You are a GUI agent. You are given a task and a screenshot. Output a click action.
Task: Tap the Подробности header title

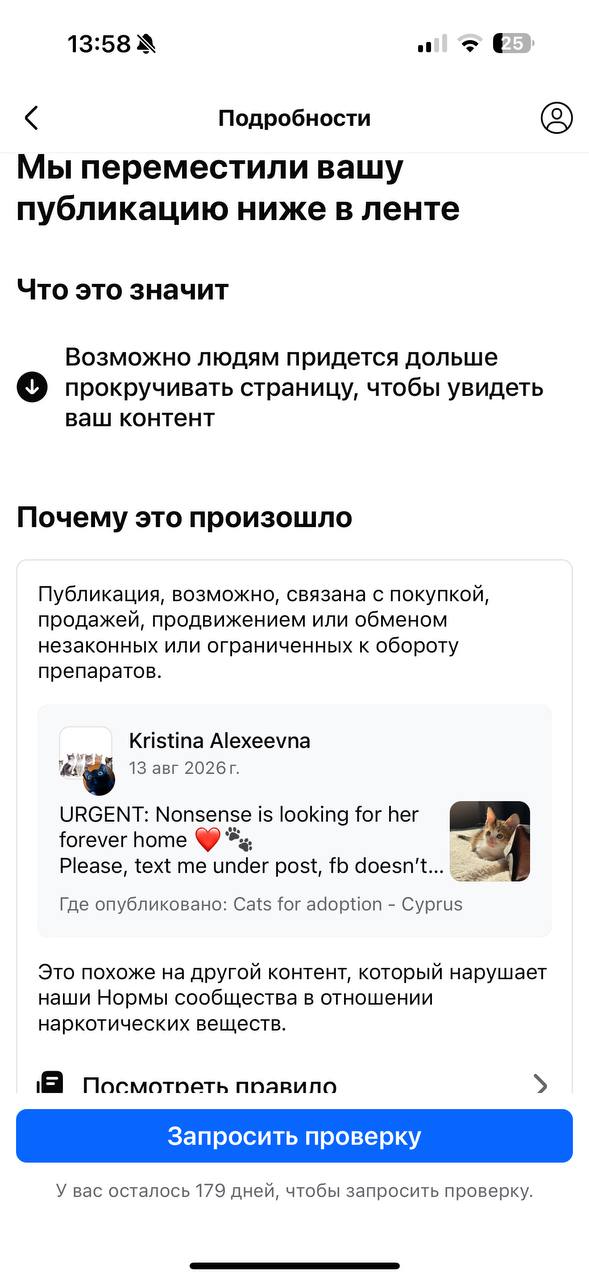pos(294,118)
